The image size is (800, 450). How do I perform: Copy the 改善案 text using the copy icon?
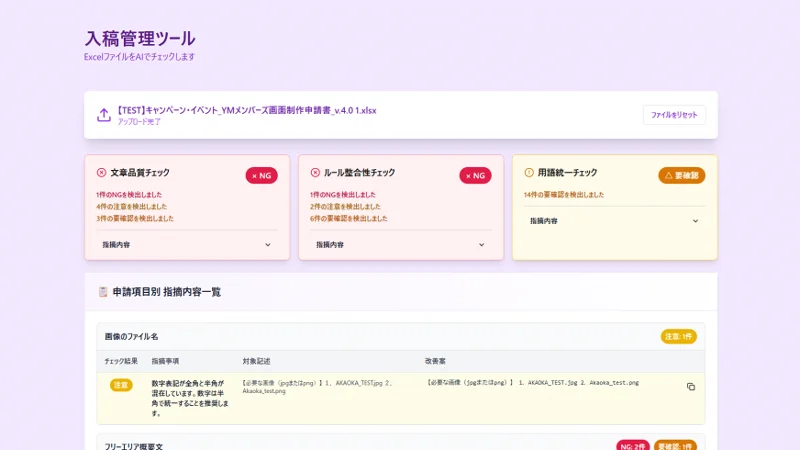click(691, 387)
